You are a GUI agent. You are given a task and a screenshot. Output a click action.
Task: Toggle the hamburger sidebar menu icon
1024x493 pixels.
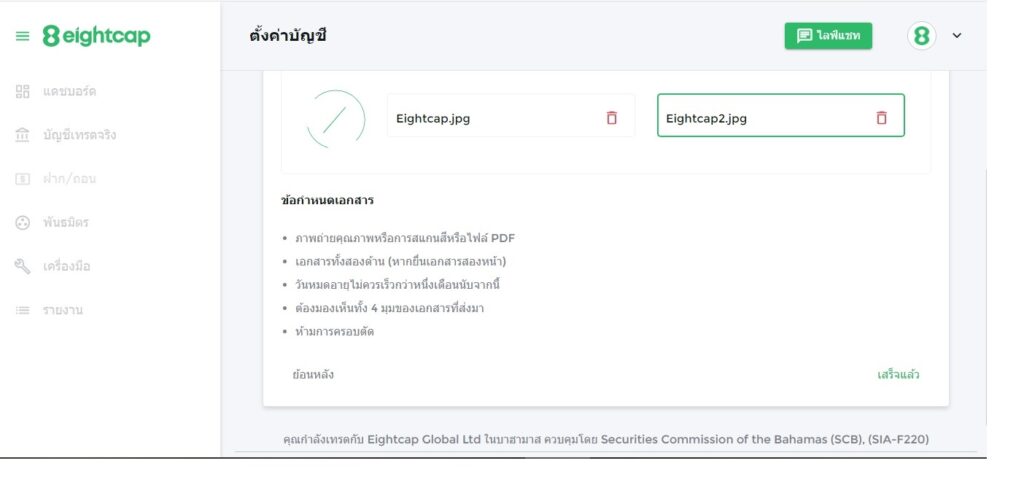(22, 36)
